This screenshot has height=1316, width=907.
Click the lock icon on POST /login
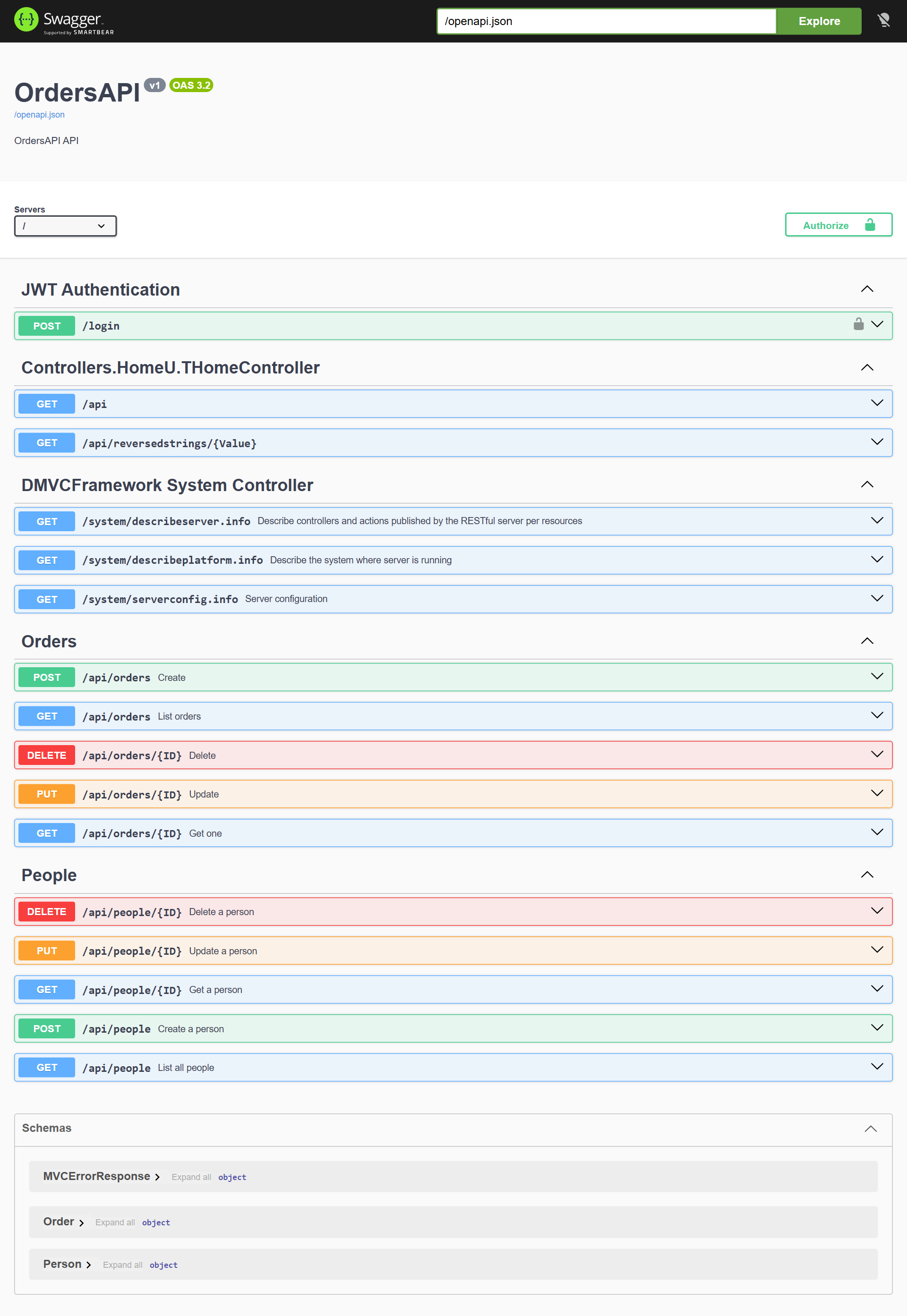click(x=858, y=324)
